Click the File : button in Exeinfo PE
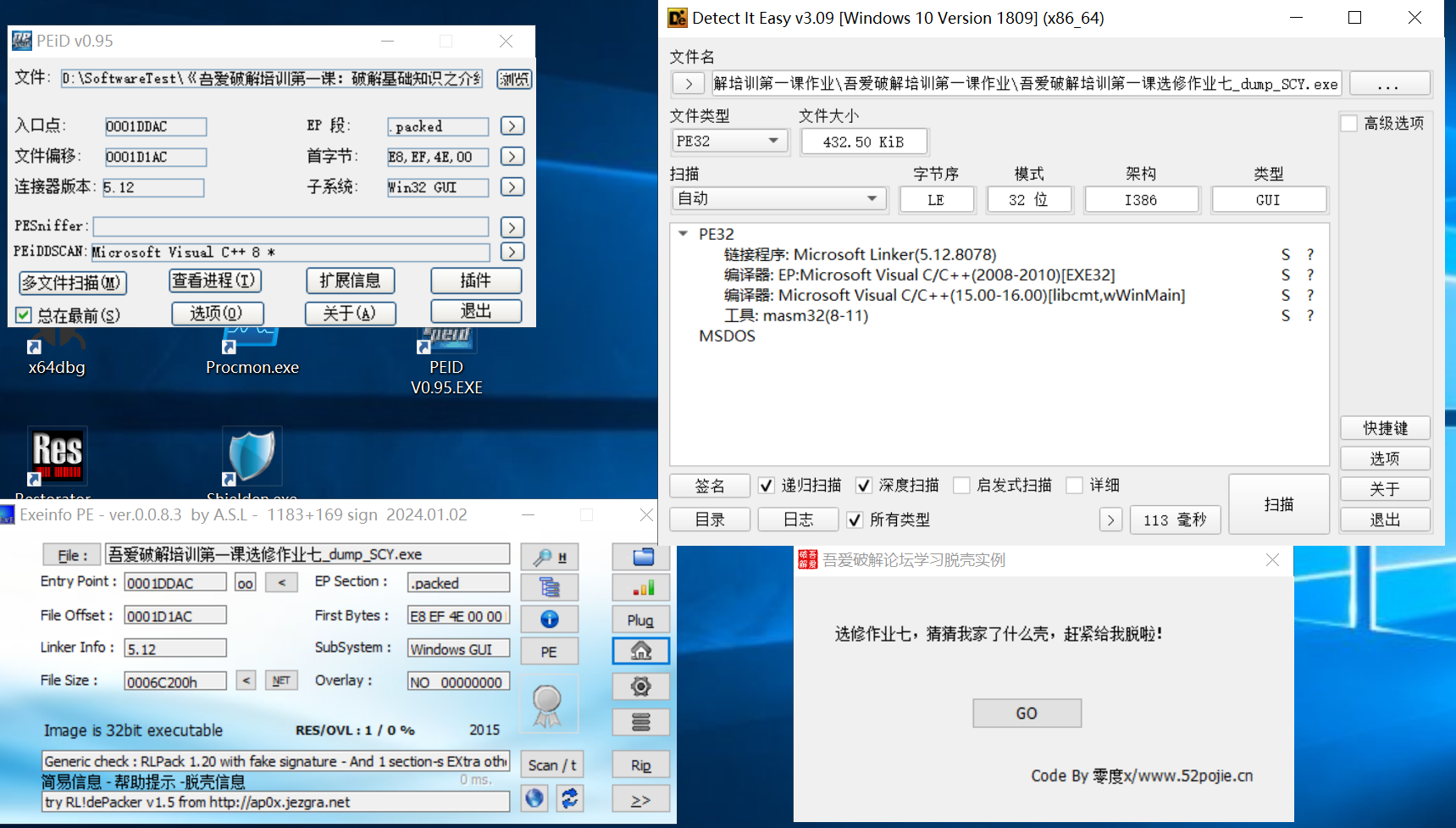 point(72,555)
